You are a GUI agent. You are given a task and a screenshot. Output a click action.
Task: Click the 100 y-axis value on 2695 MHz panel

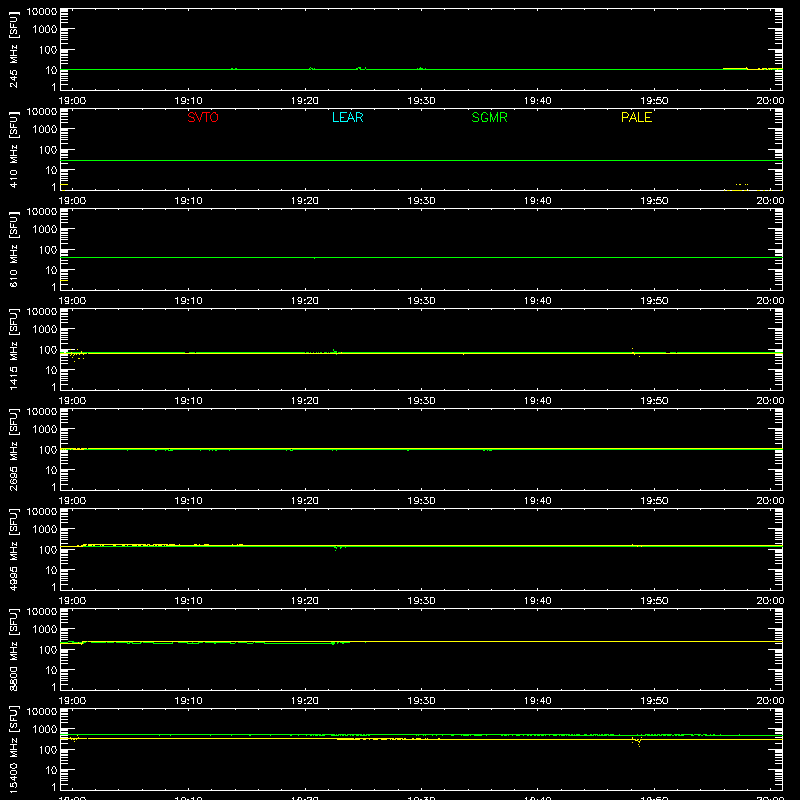point(48,449)
